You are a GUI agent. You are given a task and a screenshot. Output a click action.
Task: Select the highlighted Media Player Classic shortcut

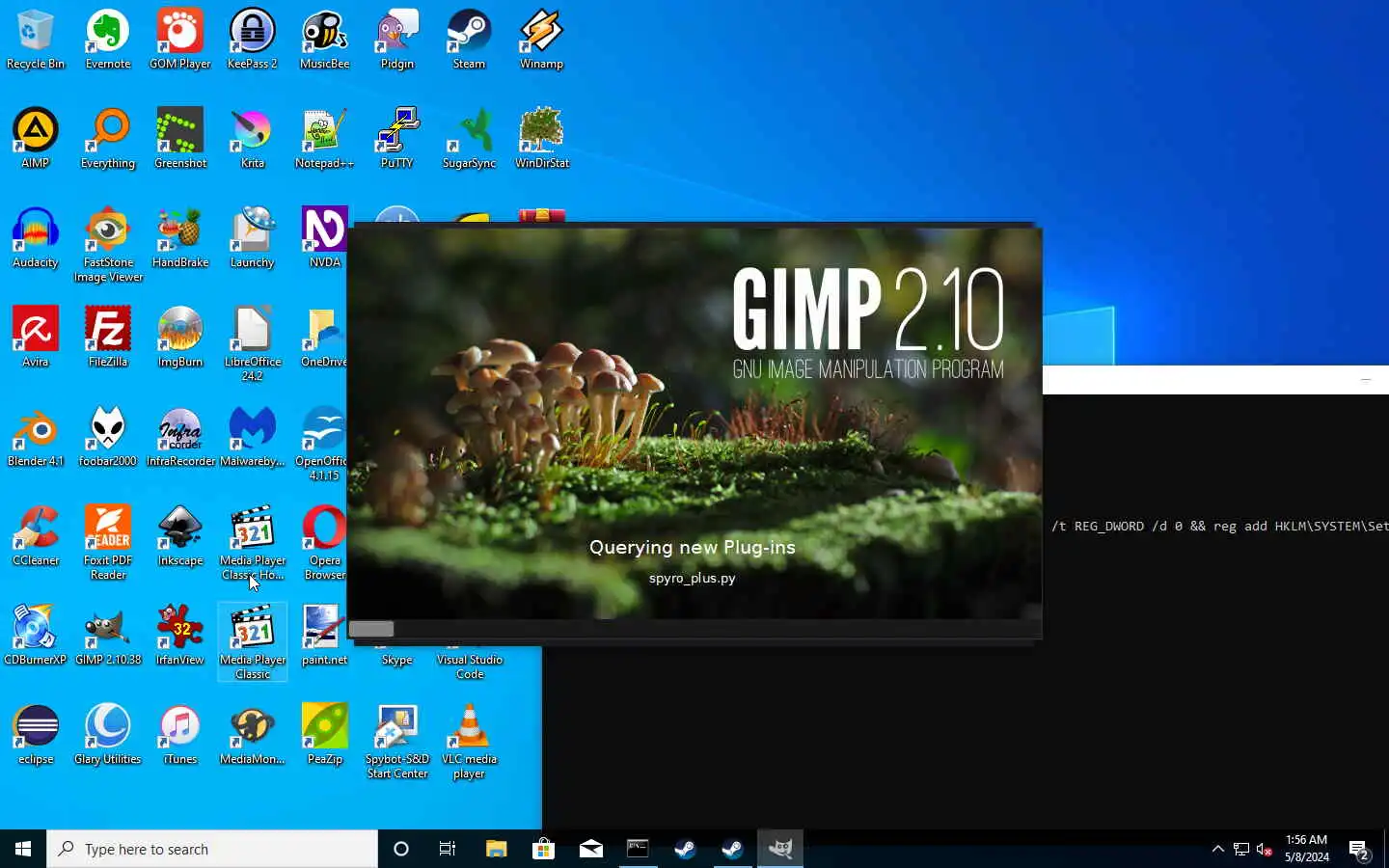[x=253, y=642]
